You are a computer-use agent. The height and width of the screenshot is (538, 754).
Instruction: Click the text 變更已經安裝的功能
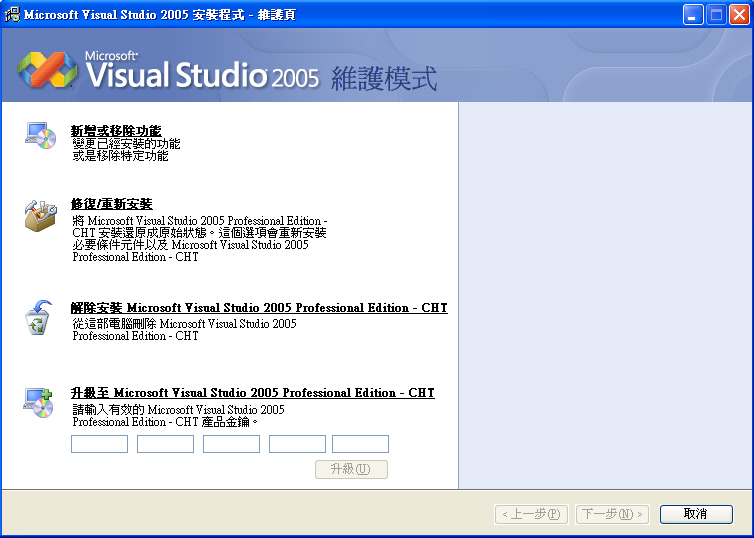click(126, 144)
